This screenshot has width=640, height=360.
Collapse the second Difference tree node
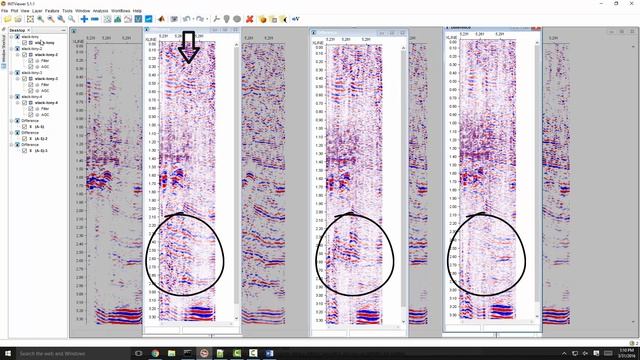tap(11, 133)
